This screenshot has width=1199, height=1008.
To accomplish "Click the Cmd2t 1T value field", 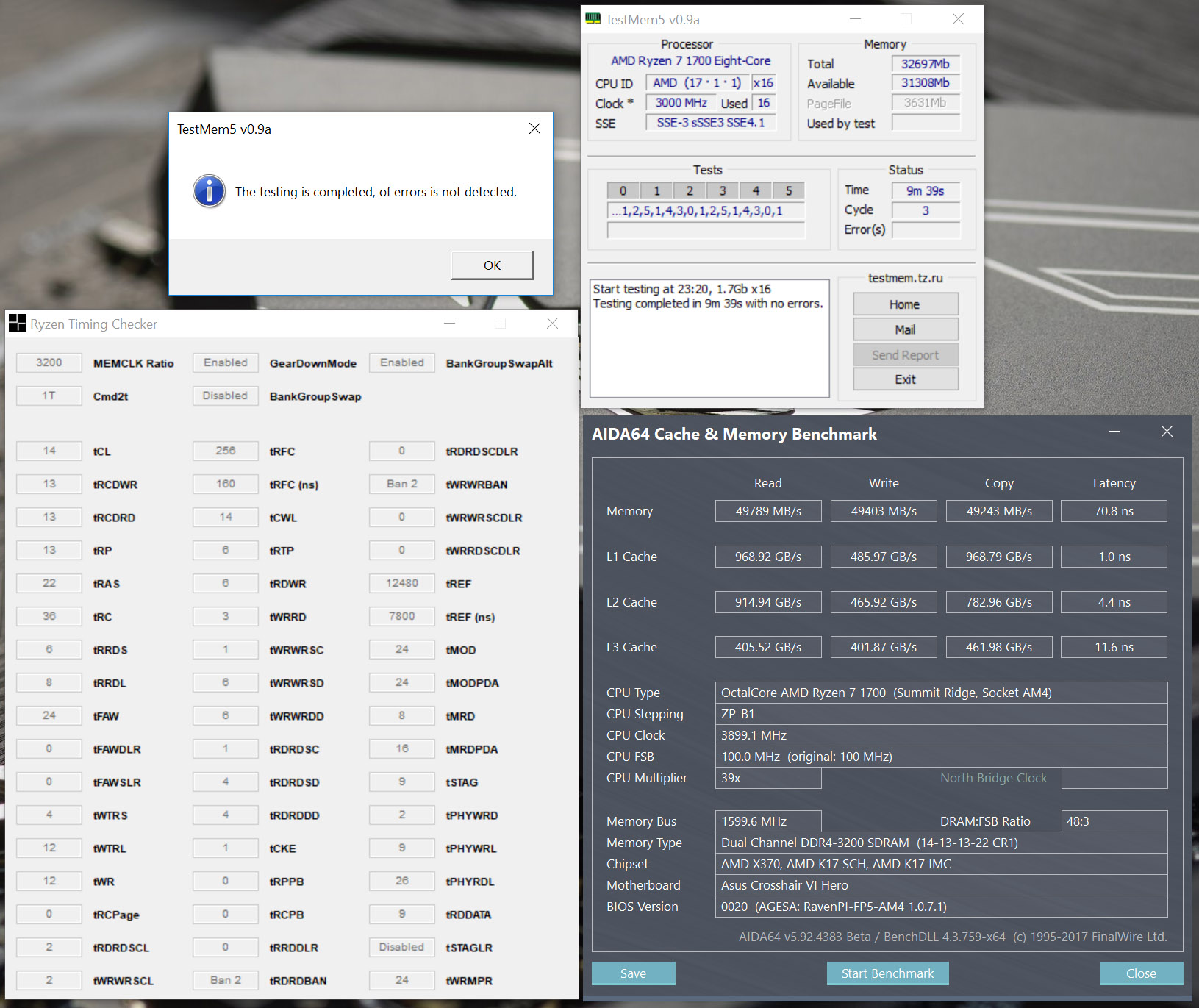I will (x=49, y=396).
